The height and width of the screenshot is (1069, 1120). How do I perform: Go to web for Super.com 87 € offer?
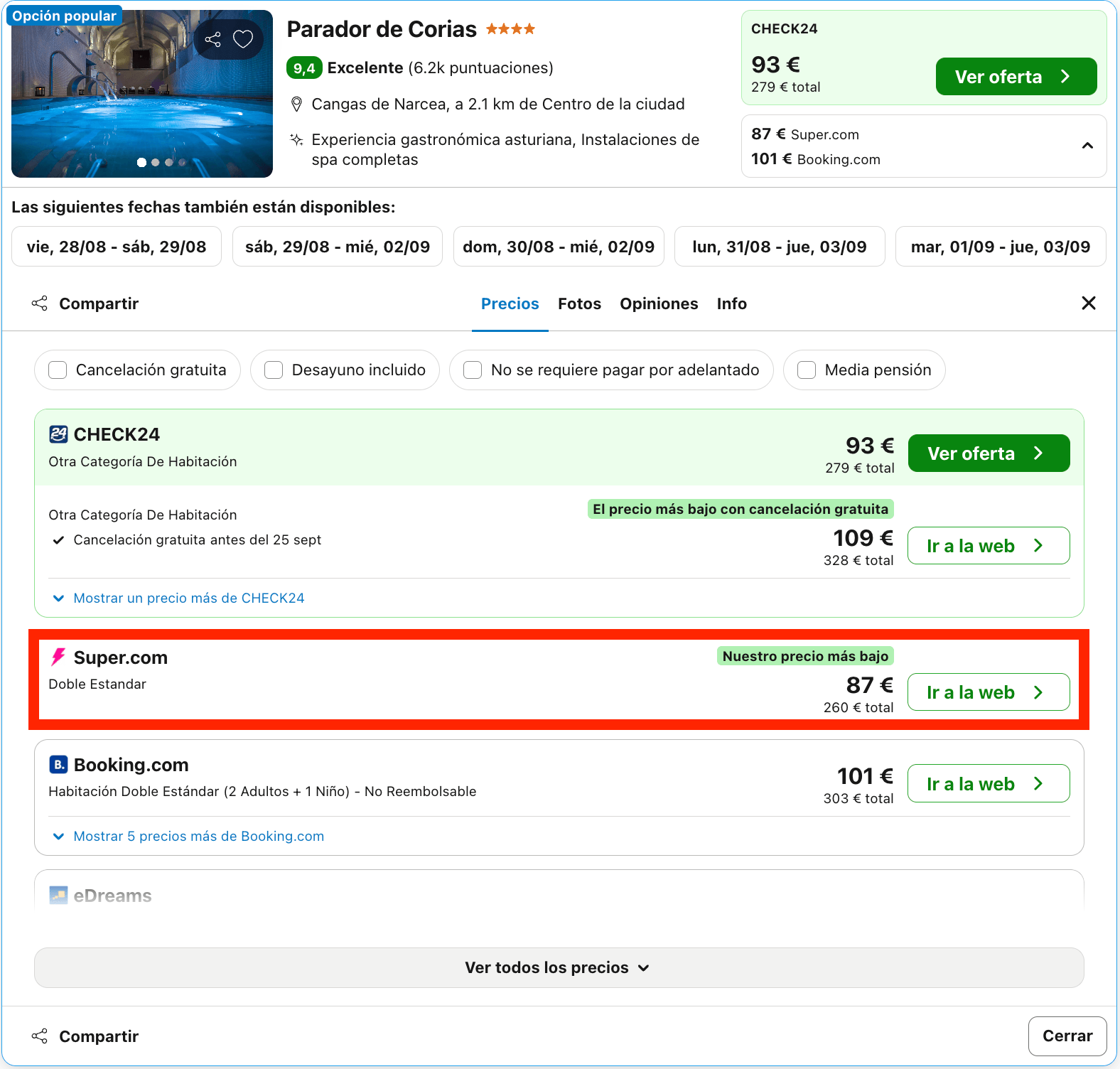[x=989, y=692]
